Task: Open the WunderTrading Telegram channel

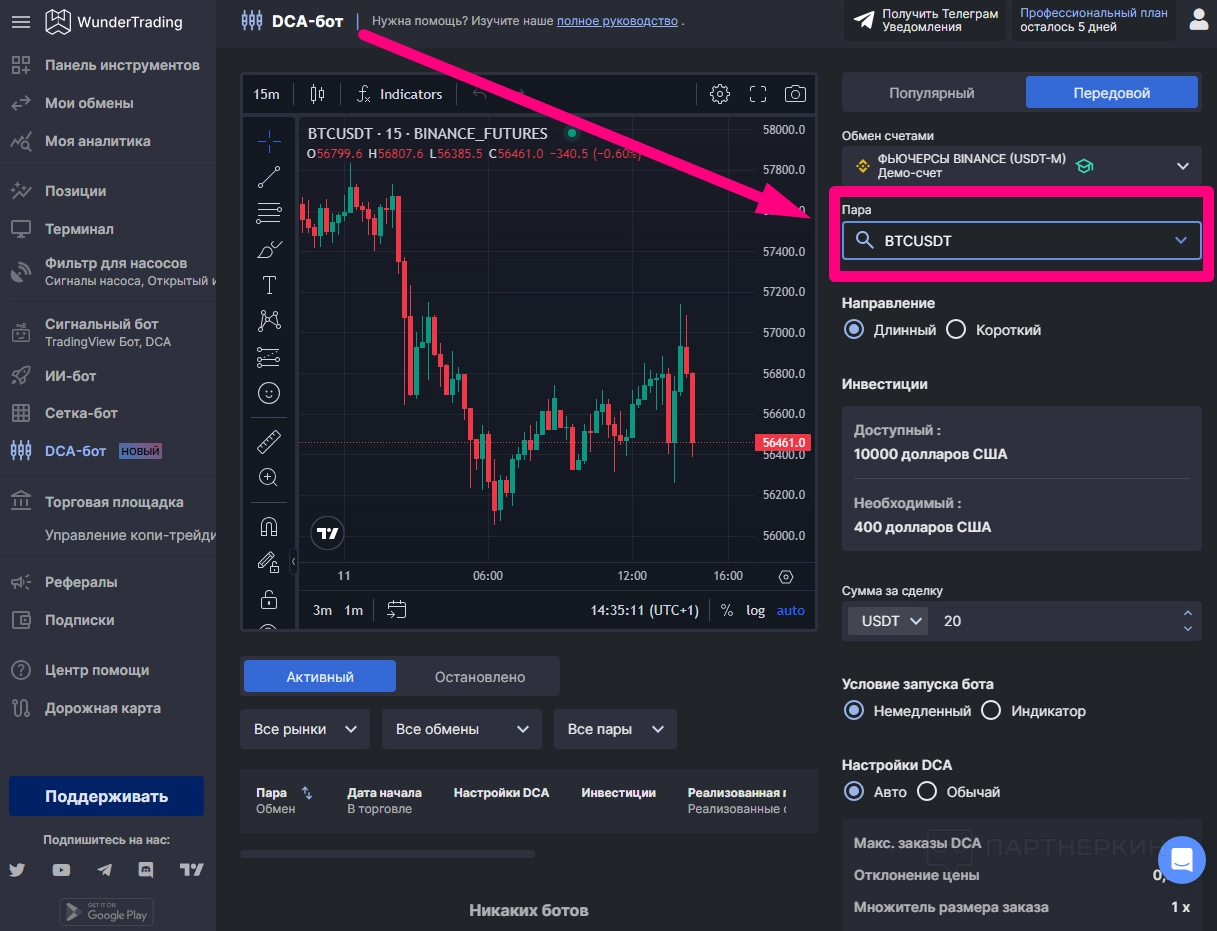Action: pyautogui.click(x=105, y=870)
